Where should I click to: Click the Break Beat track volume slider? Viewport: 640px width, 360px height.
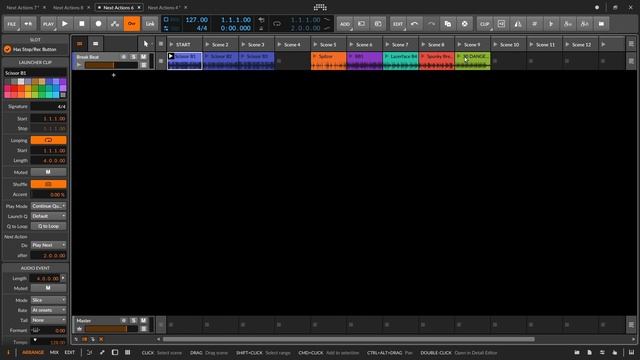(111, 65)
